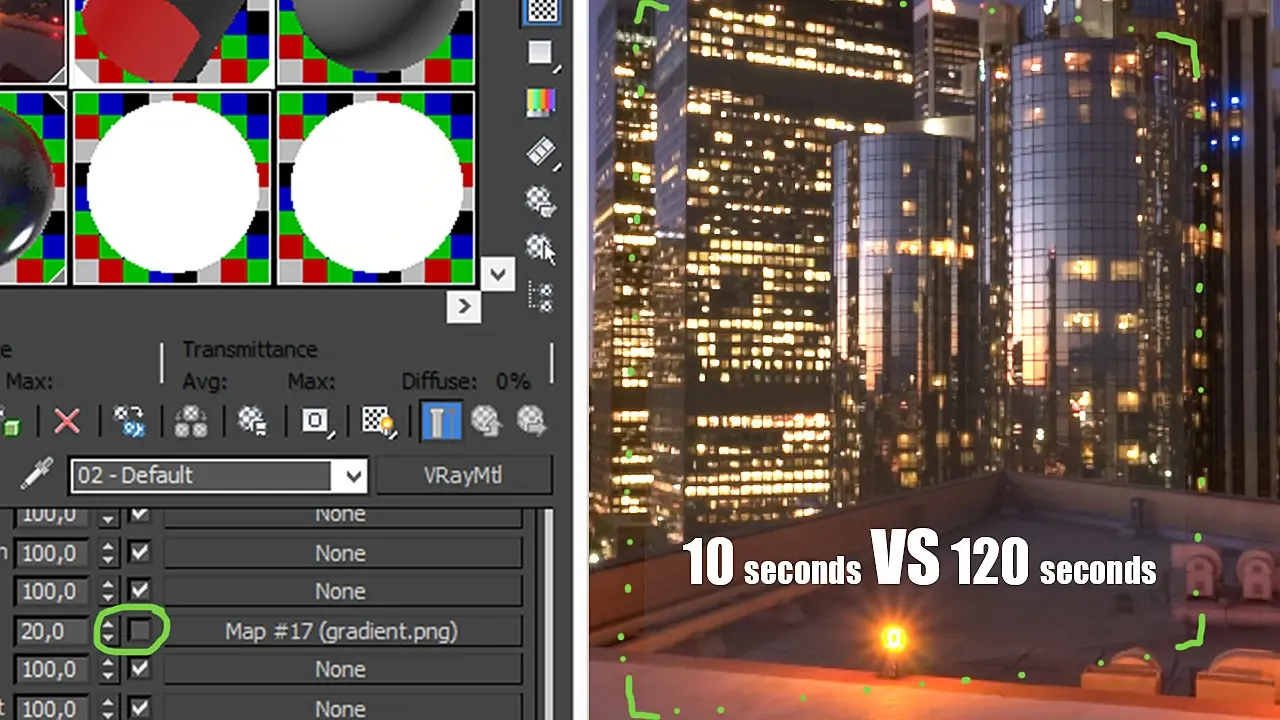Open the Material/Map Navigator

541,296
